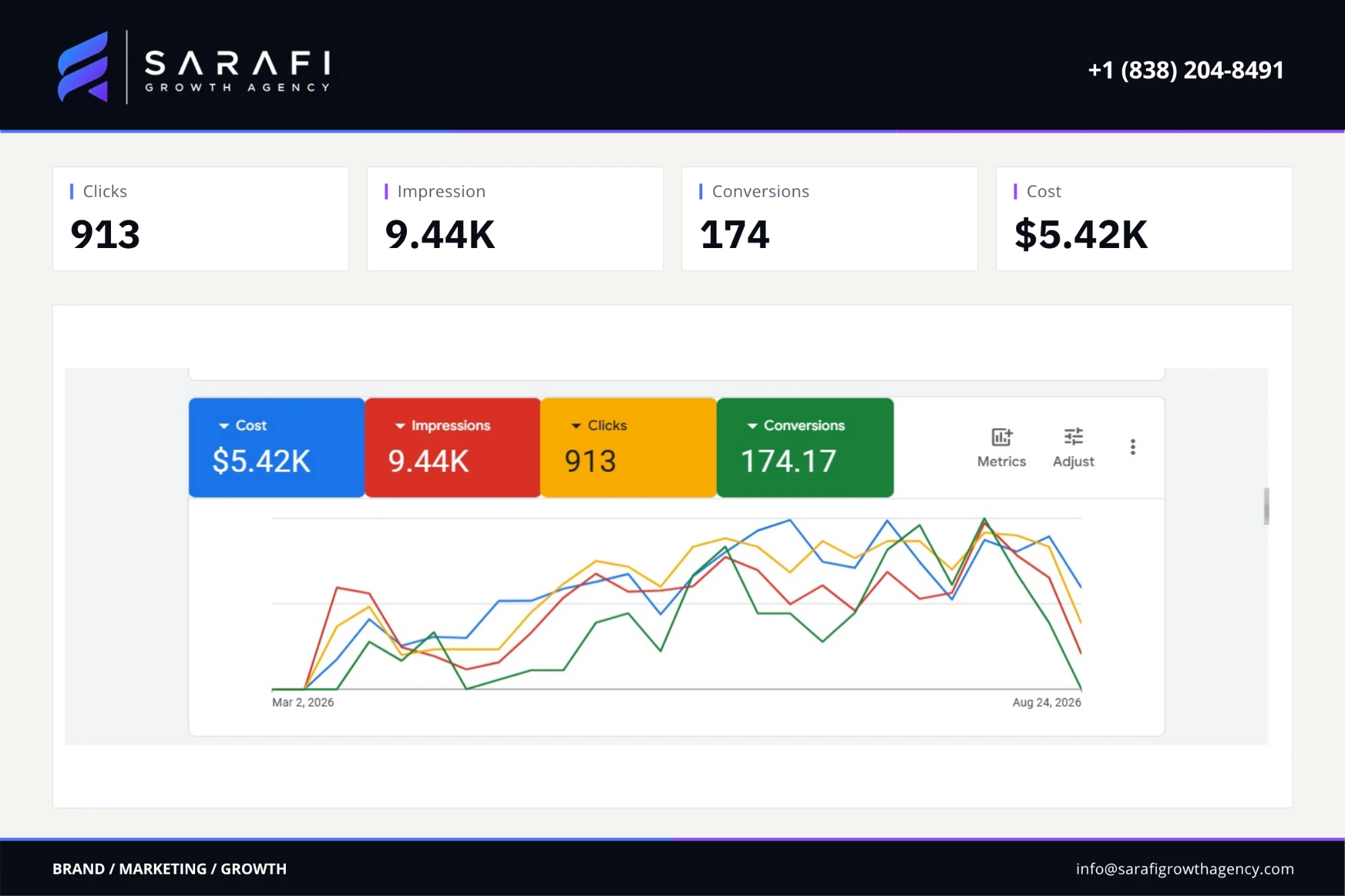Viewport: 1345px width, 896px height.
Task: Select the red 9.44K impressions tile
Action: click(x=453, y=448)
